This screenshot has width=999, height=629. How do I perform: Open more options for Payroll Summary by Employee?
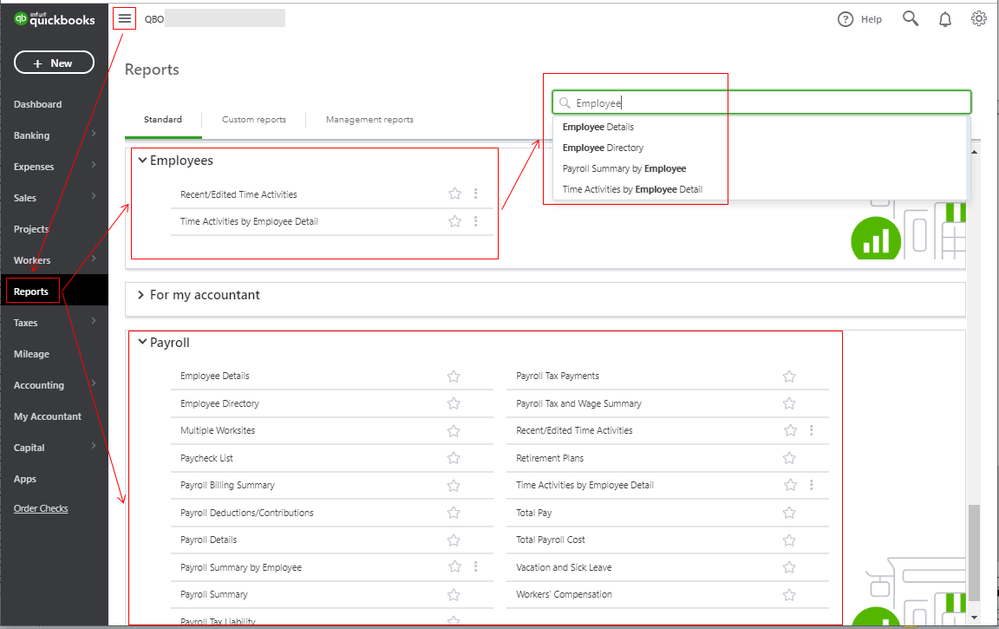pyautogui.click(x=476, y=567)
